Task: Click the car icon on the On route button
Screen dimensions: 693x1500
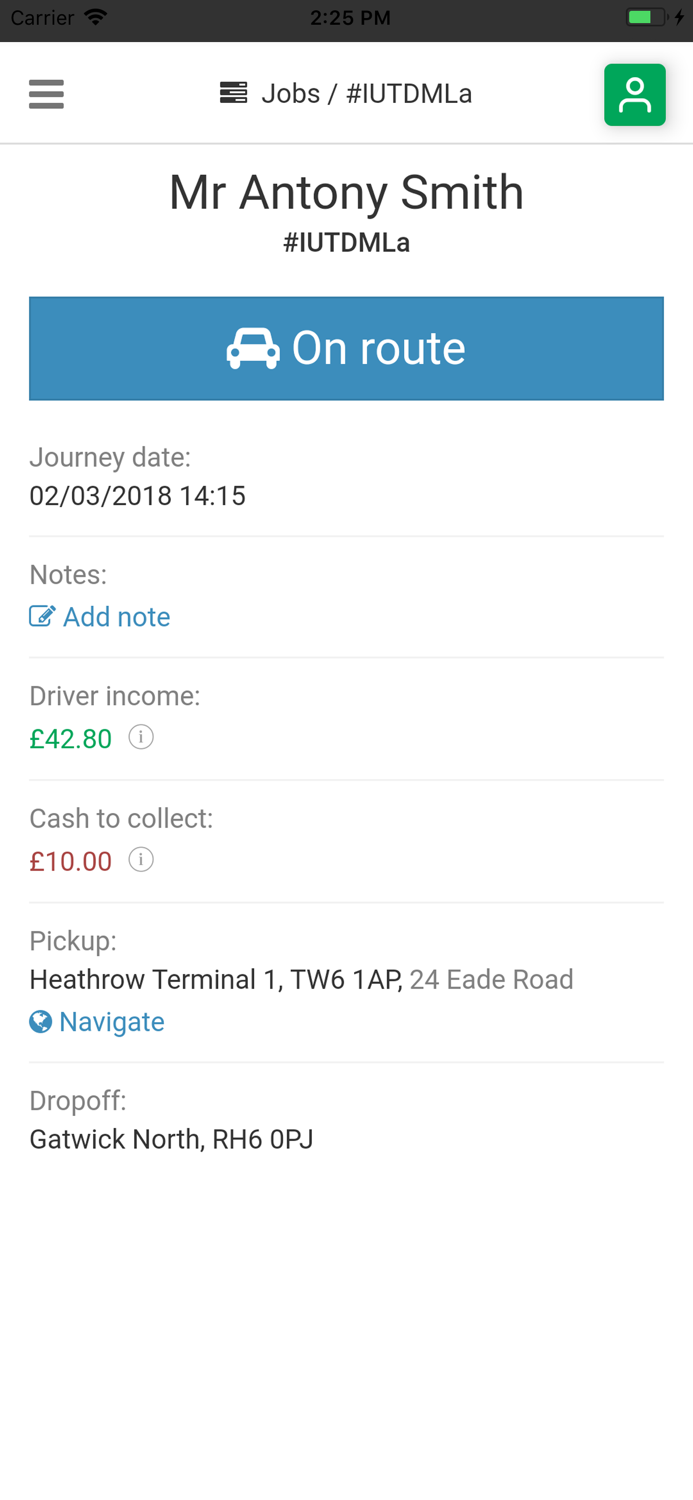Action: pyautogui.click(x=253, y=348)
